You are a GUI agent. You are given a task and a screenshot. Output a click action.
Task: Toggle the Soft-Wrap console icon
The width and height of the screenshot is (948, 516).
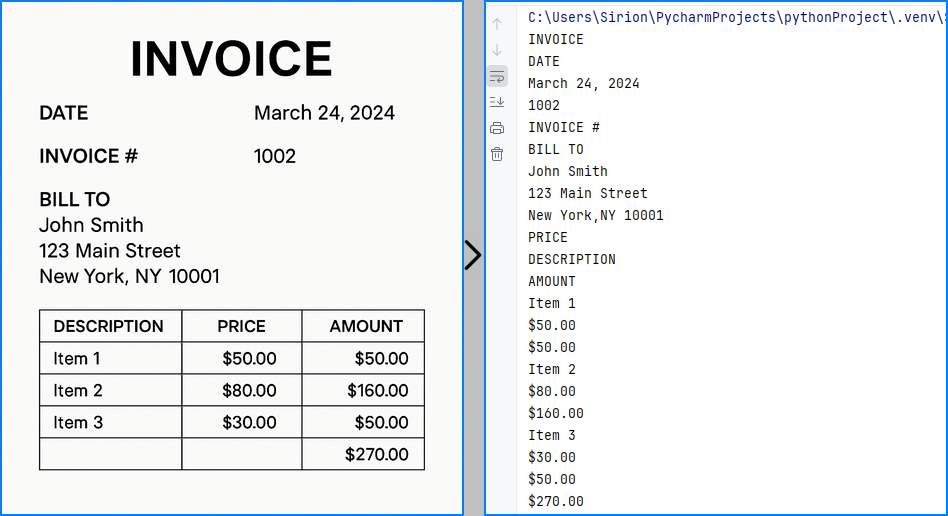coord(497,77)
